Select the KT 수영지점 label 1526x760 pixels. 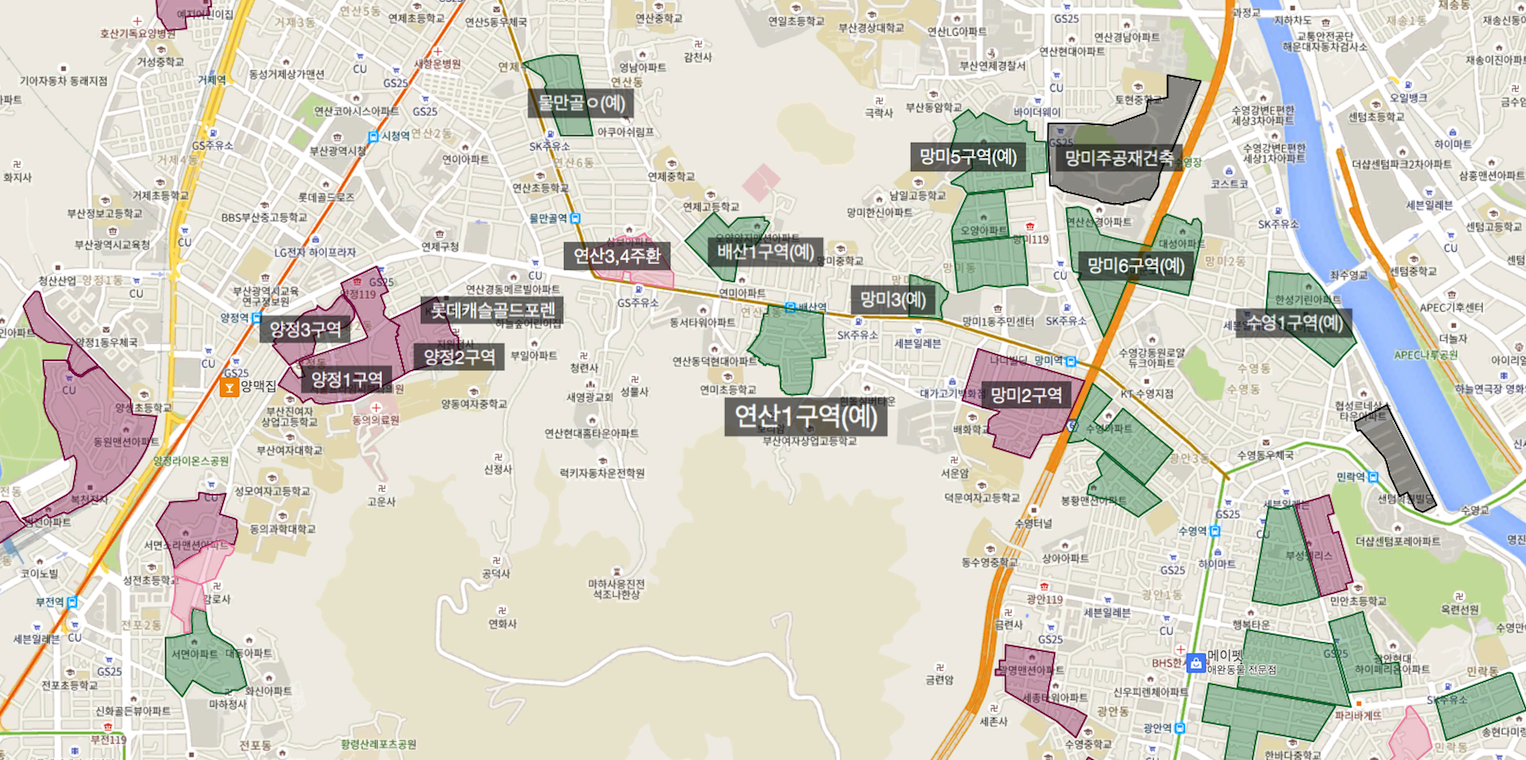click(1149, 394)
